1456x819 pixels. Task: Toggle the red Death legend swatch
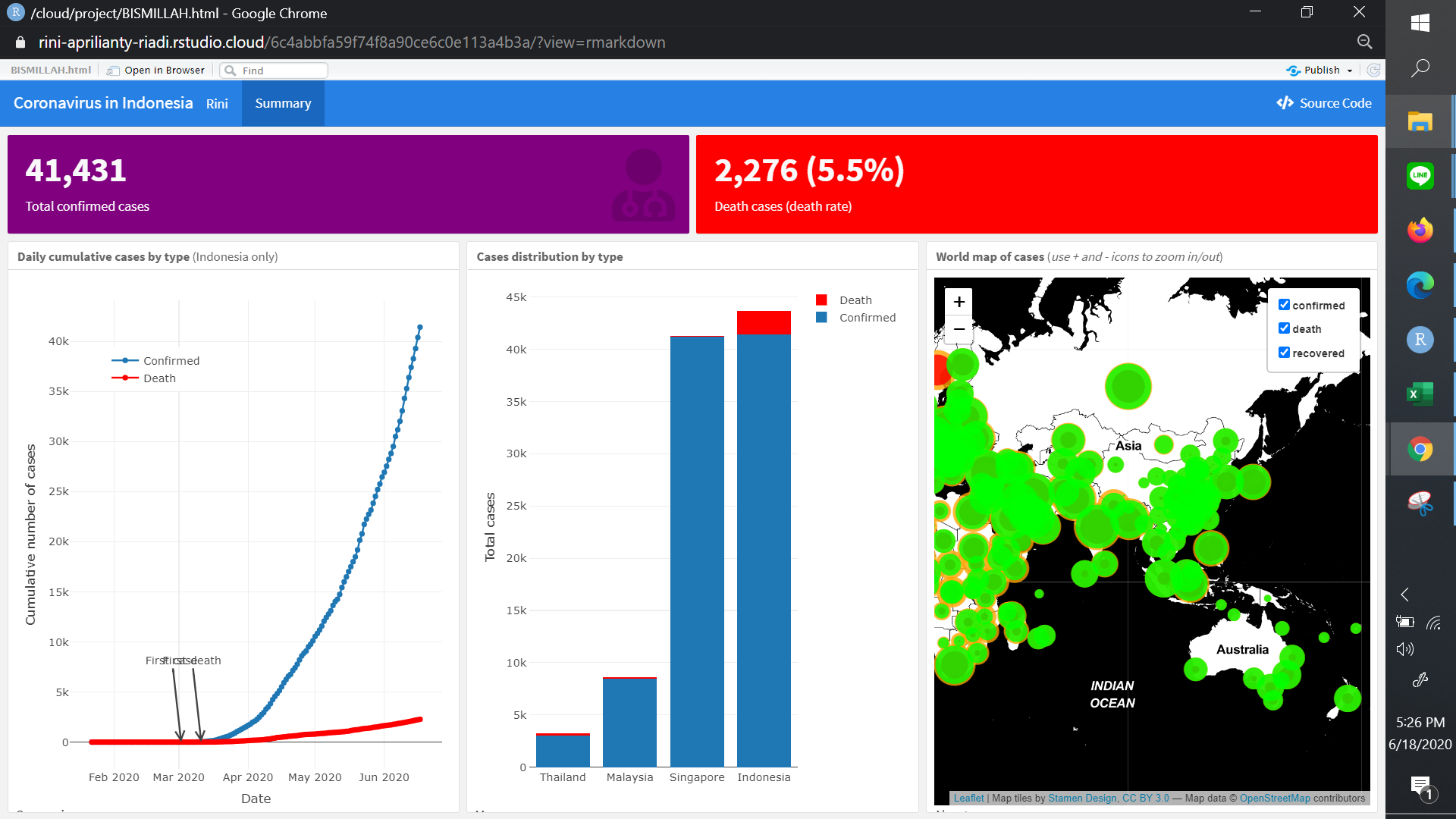[x=821, y=300]
